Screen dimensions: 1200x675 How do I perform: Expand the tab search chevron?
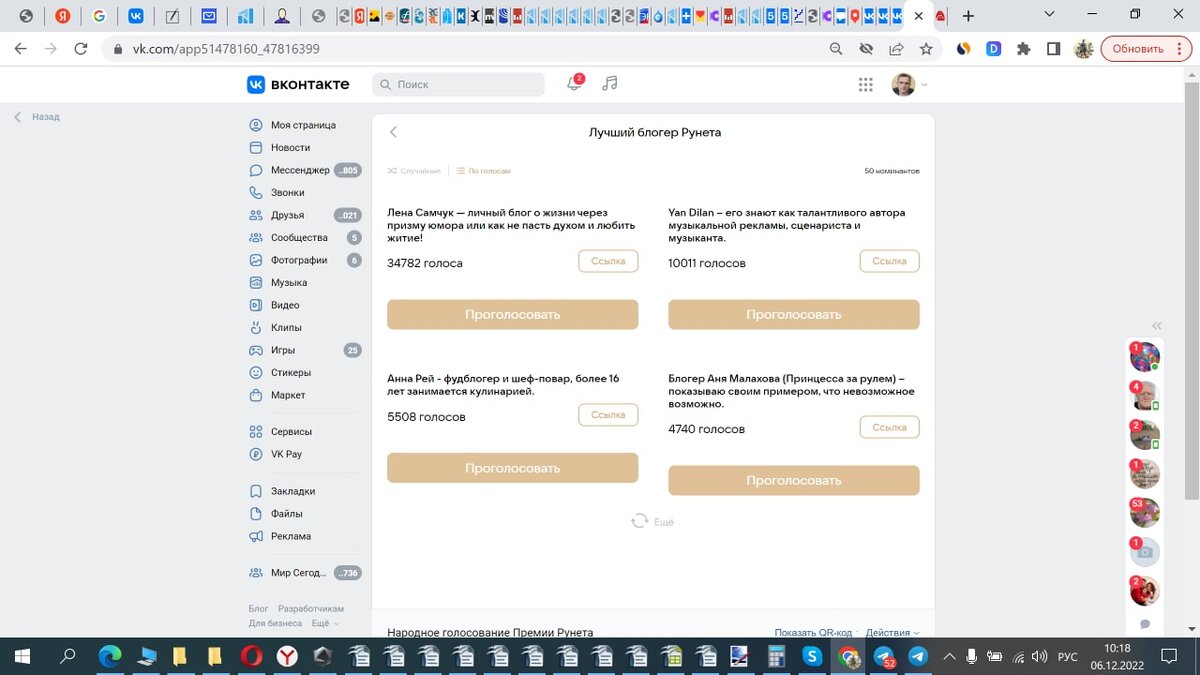(x=1049, y=14)
